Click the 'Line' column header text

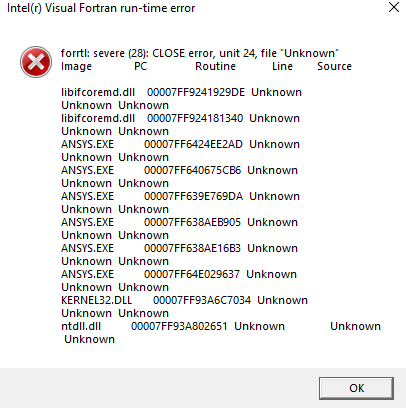click(x=282, y=66)
